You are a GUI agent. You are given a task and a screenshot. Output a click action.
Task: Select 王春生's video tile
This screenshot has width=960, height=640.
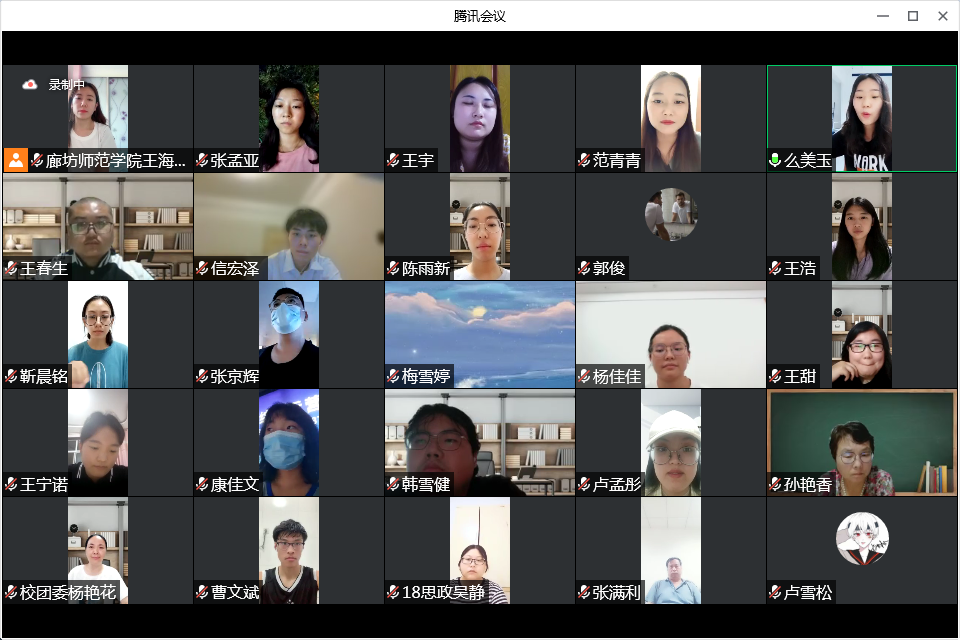[98, 227]
